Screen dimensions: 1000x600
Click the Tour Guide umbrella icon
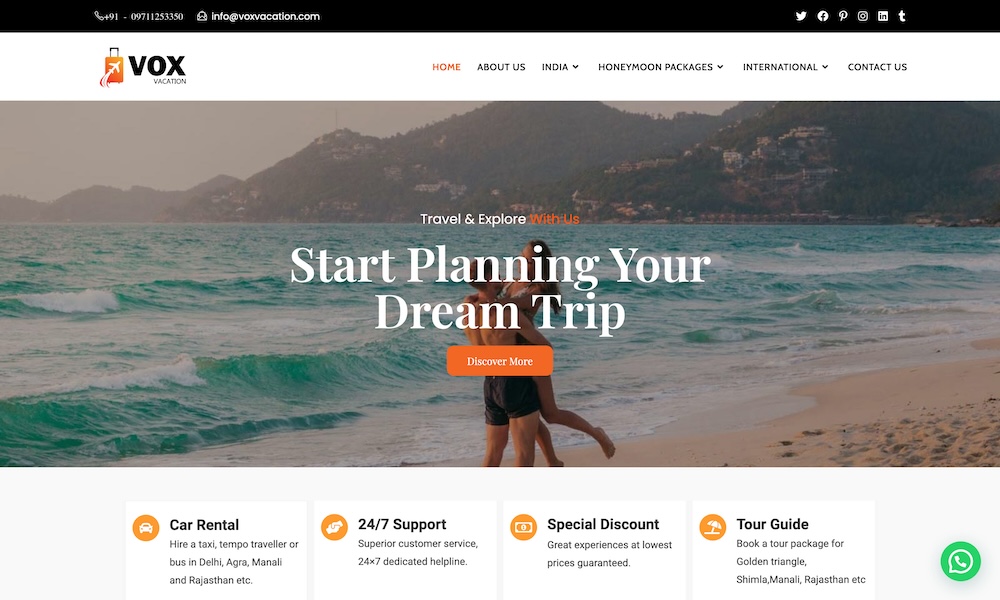pyautogui.click(x=712, y=527)
